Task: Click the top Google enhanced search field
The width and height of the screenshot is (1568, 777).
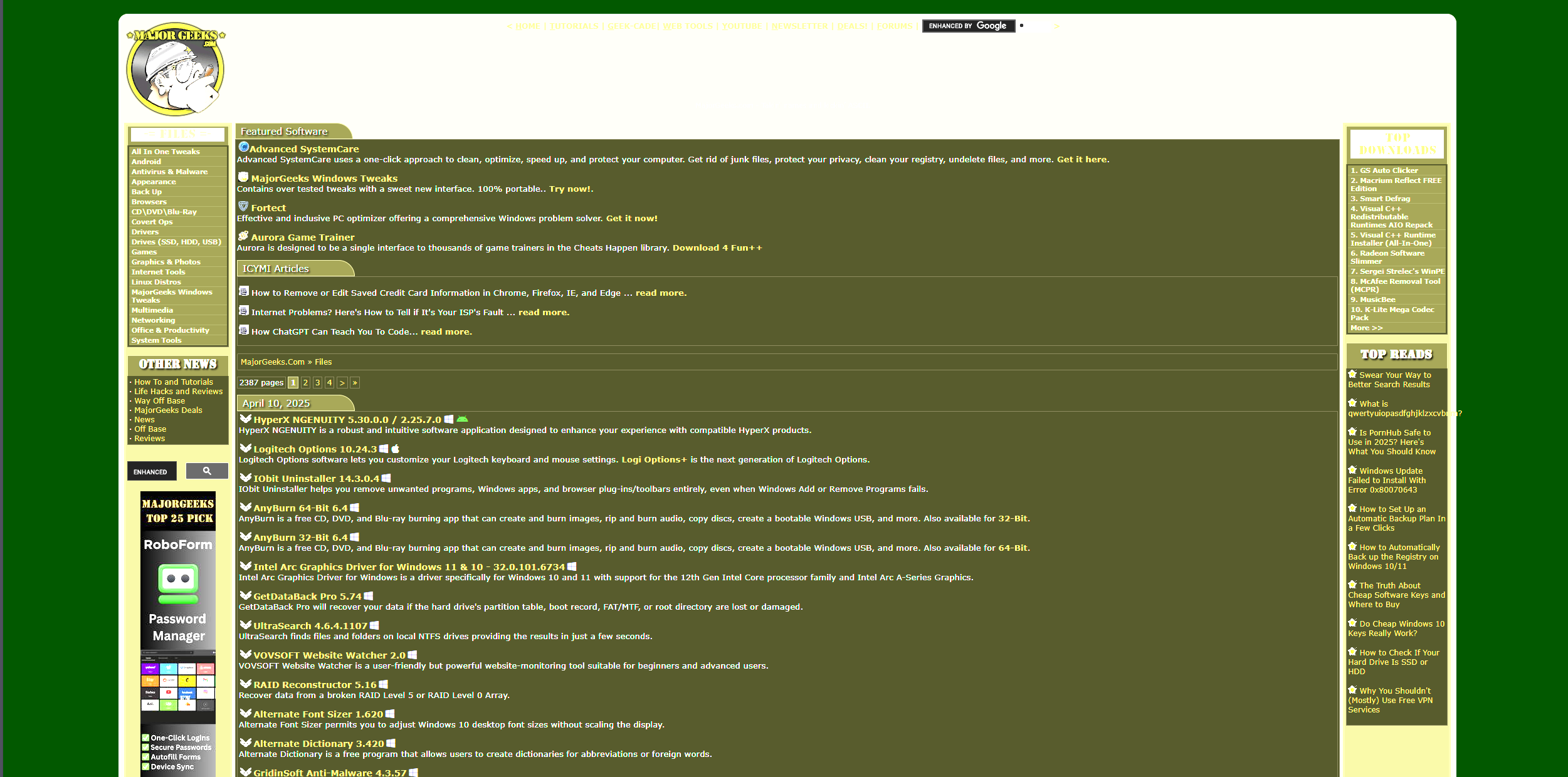Action: tap(968, 26)
